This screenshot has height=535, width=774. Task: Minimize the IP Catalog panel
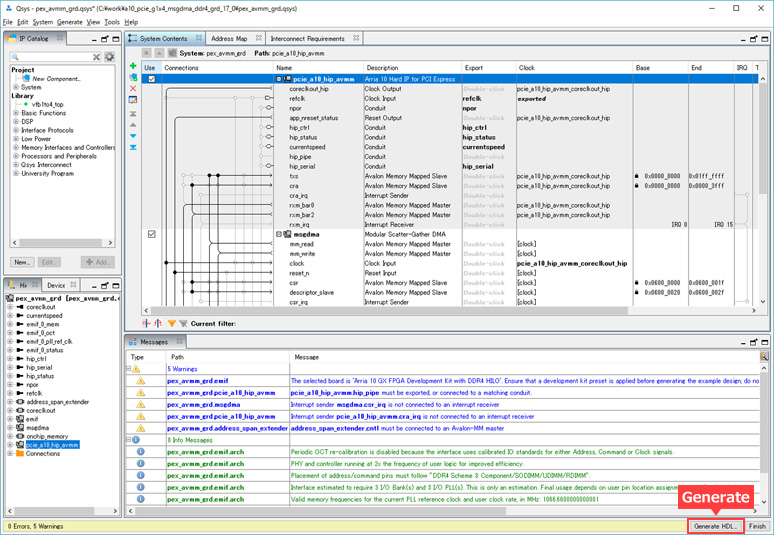(94, 39)
